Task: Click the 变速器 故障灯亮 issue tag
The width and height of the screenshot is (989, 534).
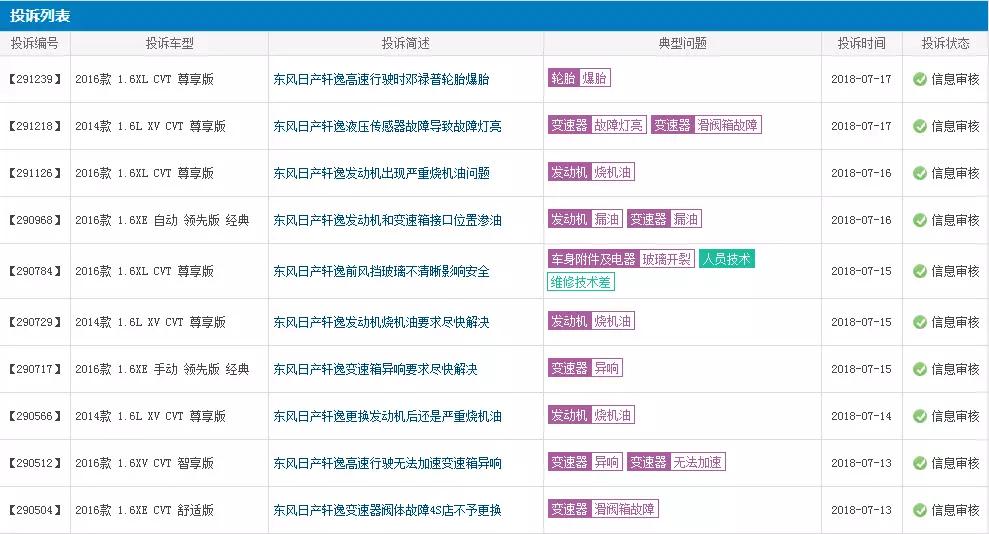Action: 597,125
